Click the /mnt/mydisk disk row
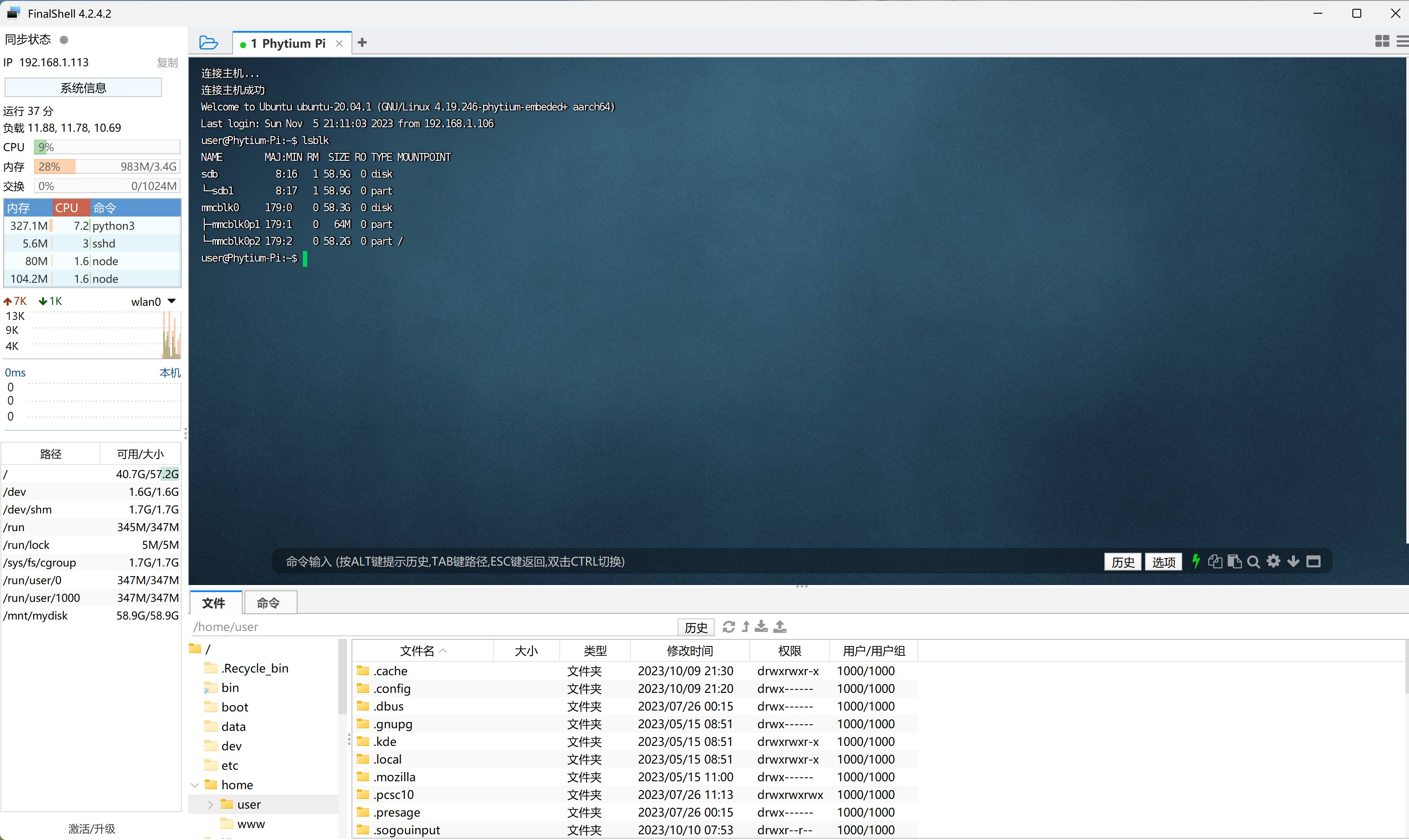Viewport: 1409px width, 840px height. click(91, 615)
